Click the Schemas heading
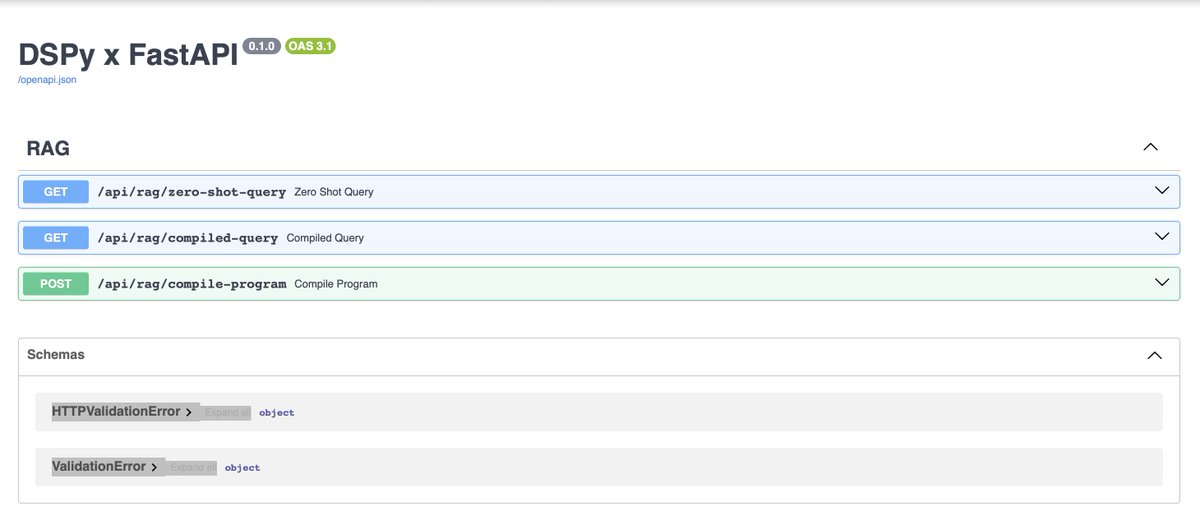Viewport: 1200px width, 520px height. tap(56, 355)
